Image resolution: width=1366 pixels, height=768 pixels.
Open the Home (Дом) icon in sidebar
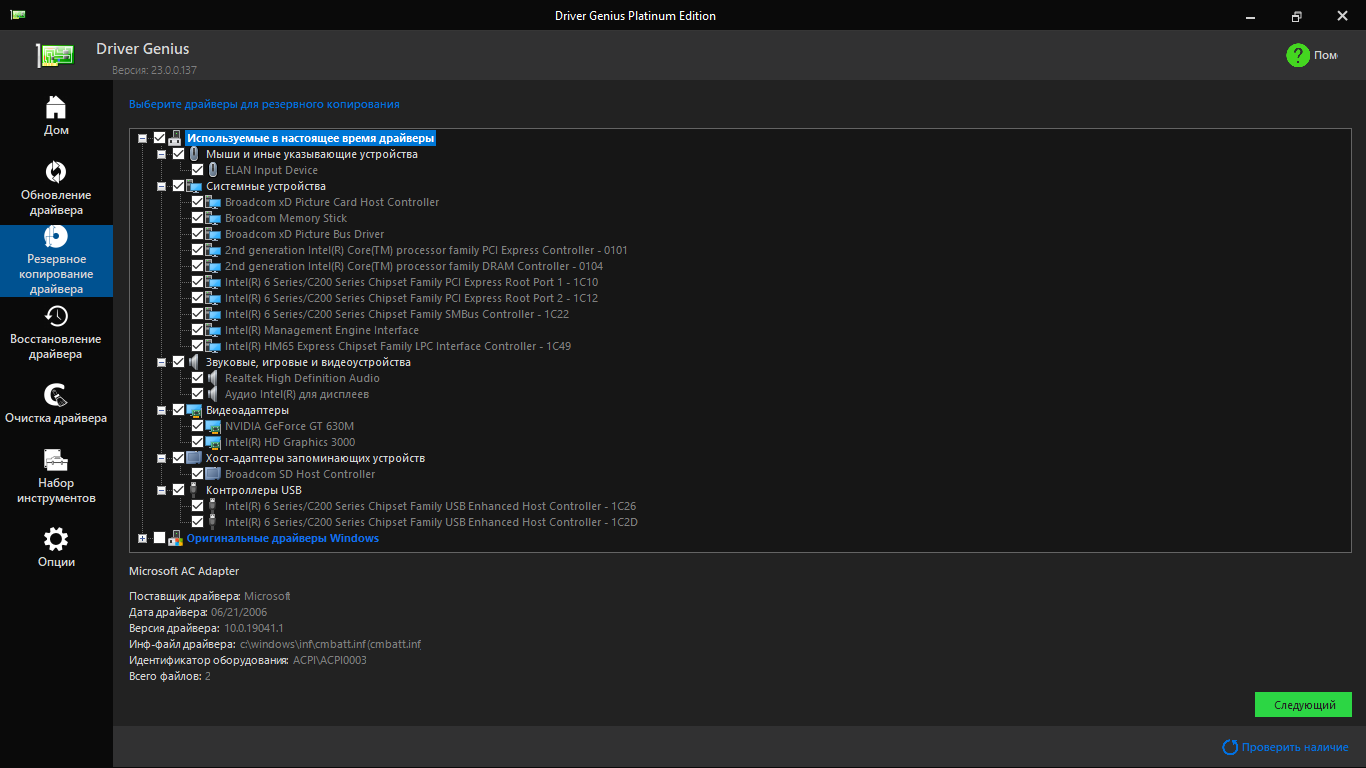pos(56,106)
